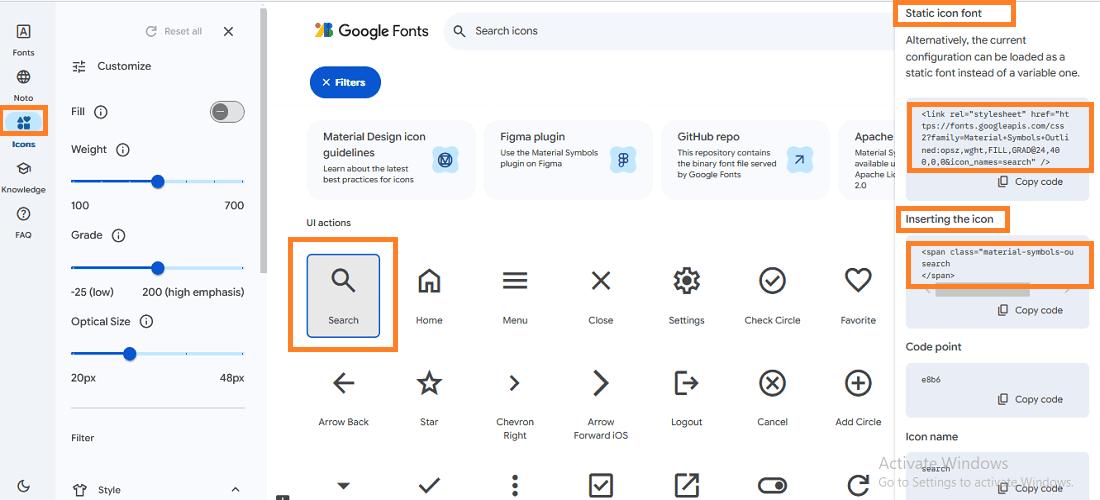
Task: Select the Menu hamburger icon tile
Action: pos(515,295)
